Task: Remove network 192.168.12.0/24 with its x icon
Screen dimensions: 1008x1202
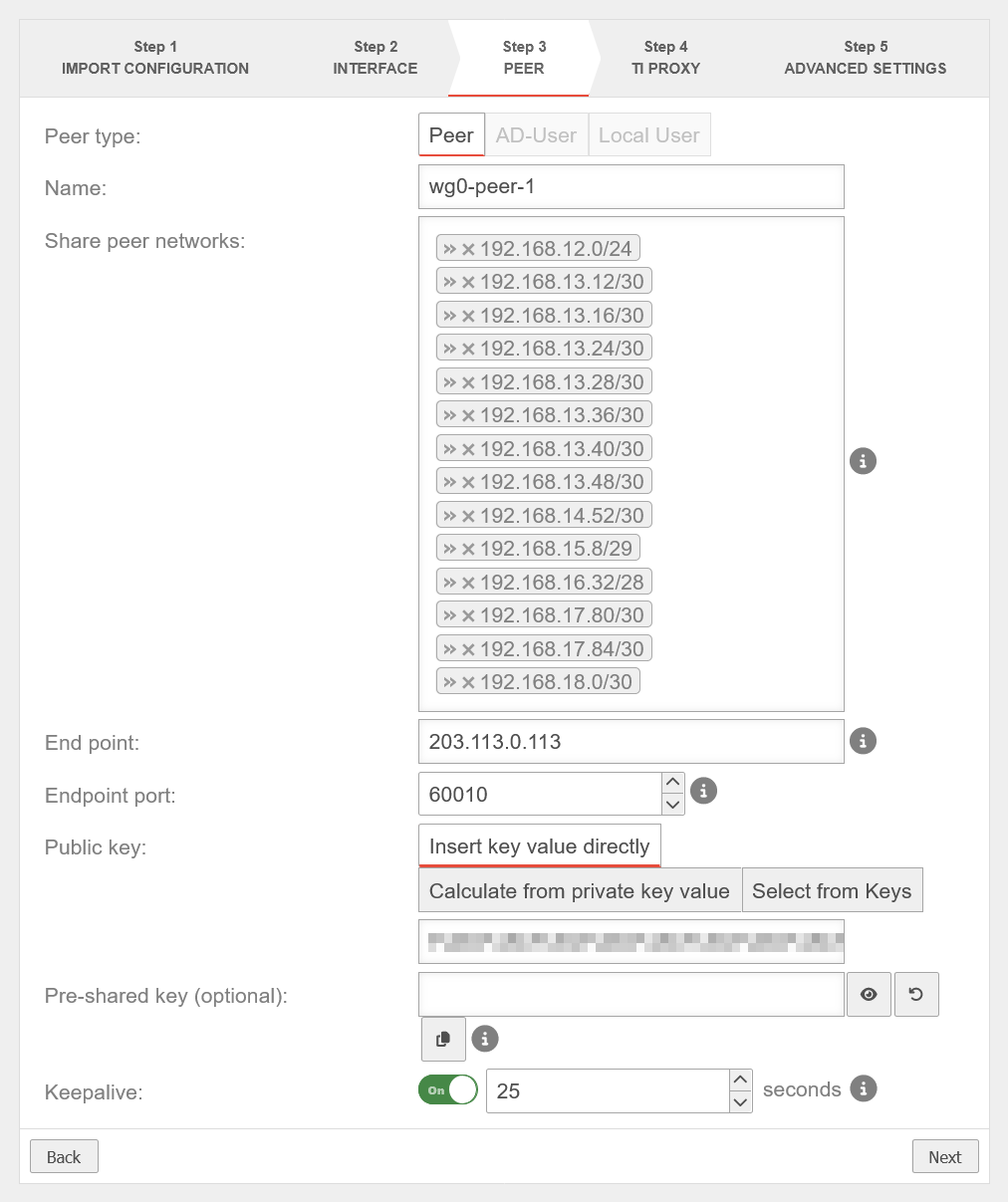Action: 468,249
